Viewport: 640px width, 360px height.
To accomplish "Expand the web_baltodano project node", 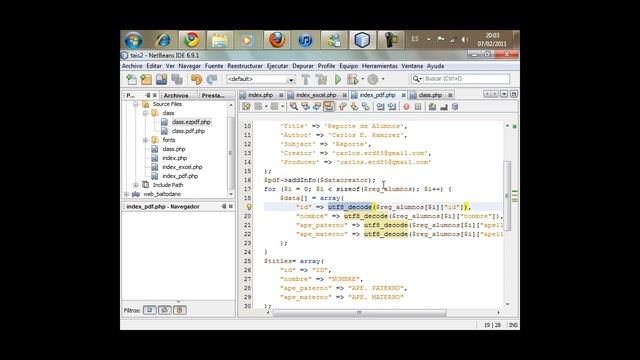I will 126,194.
